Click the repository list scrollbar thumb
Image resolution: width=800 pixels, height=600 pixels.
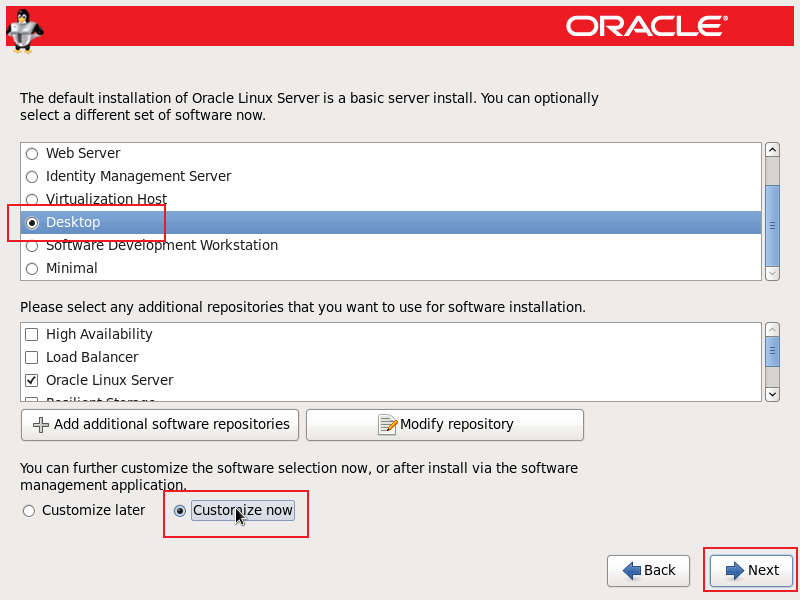click(772, 351)
